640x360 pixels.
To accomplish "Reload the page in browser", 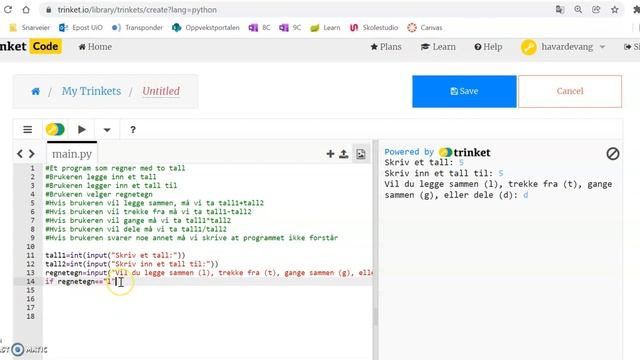I will point(8,9).
